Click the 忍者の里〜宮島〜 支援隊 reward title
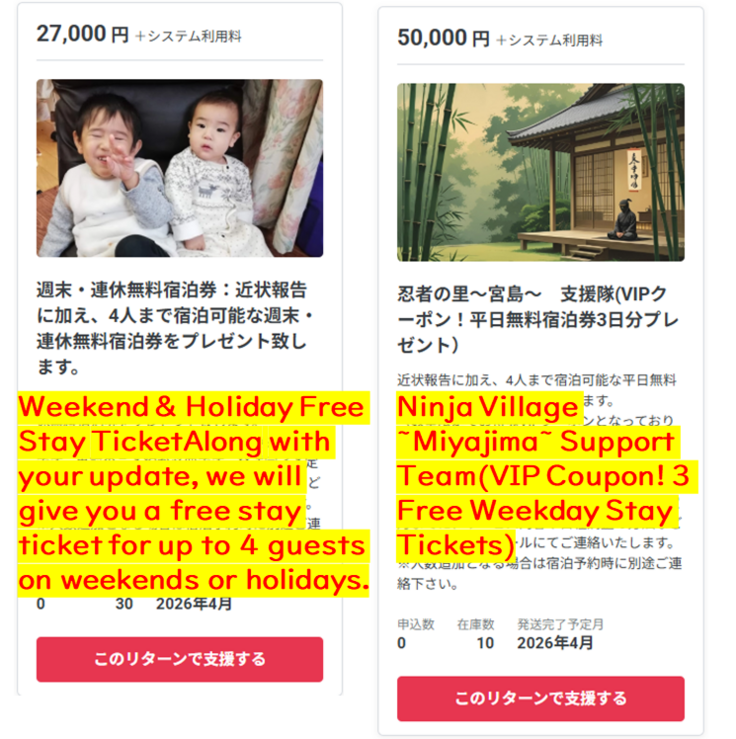The image size is (736, 739). 538,320
